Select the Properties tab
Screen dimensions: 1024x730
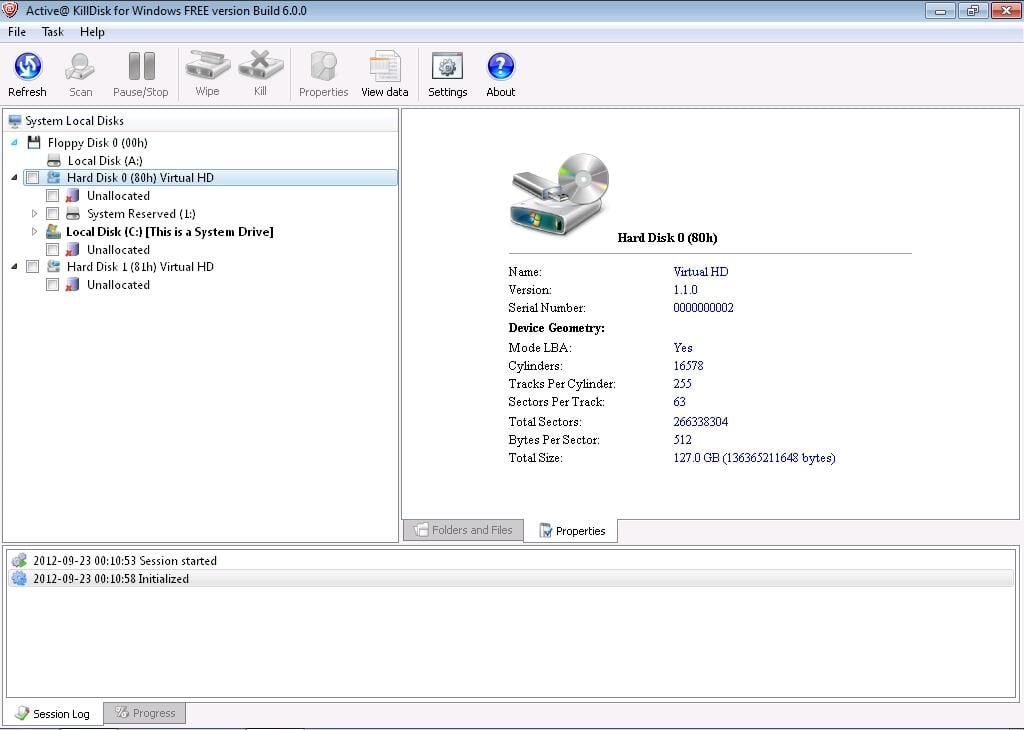(572, 531)
